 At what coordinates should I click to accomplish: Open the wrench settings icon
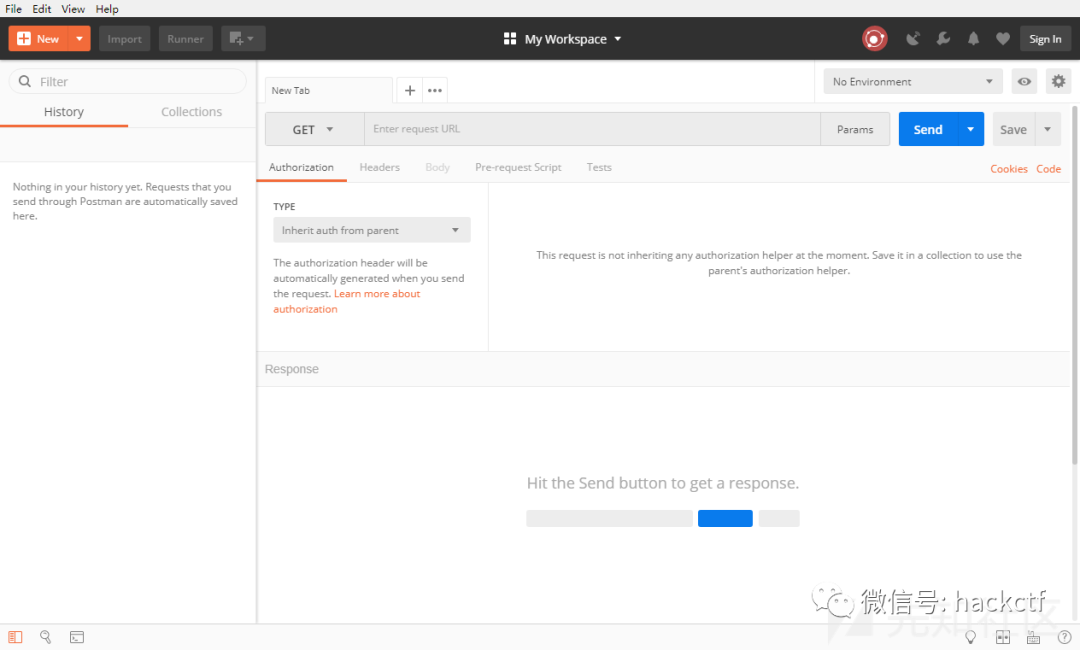tap(943, 39)
